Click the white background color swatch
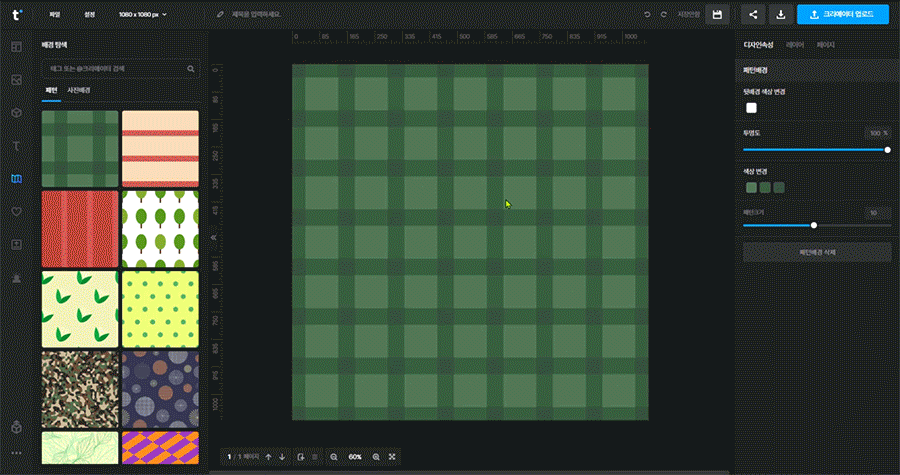 pyautogui.click(x=751, y=108)
